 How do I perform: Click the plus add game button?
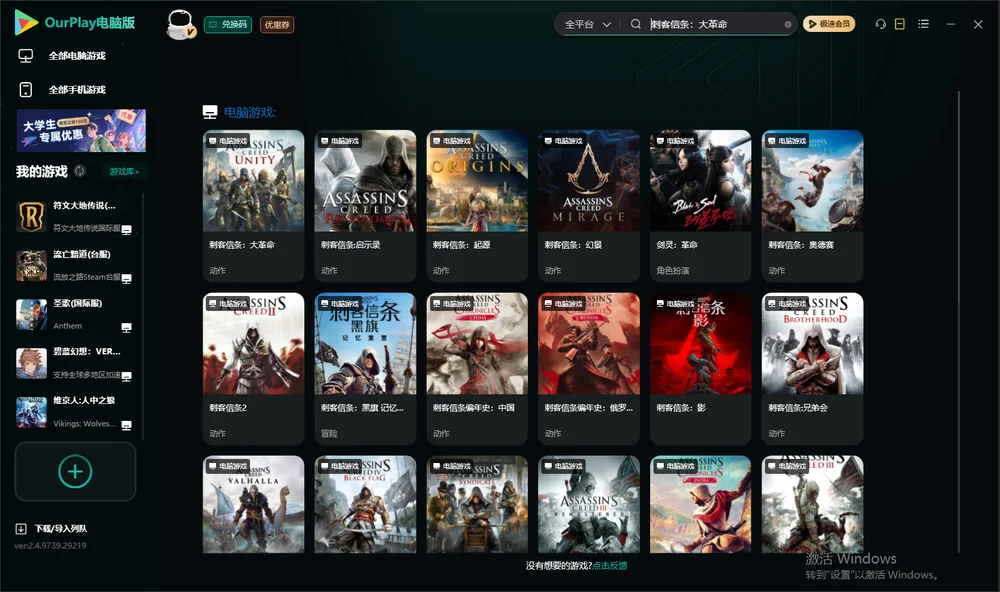tap(75, 471)
